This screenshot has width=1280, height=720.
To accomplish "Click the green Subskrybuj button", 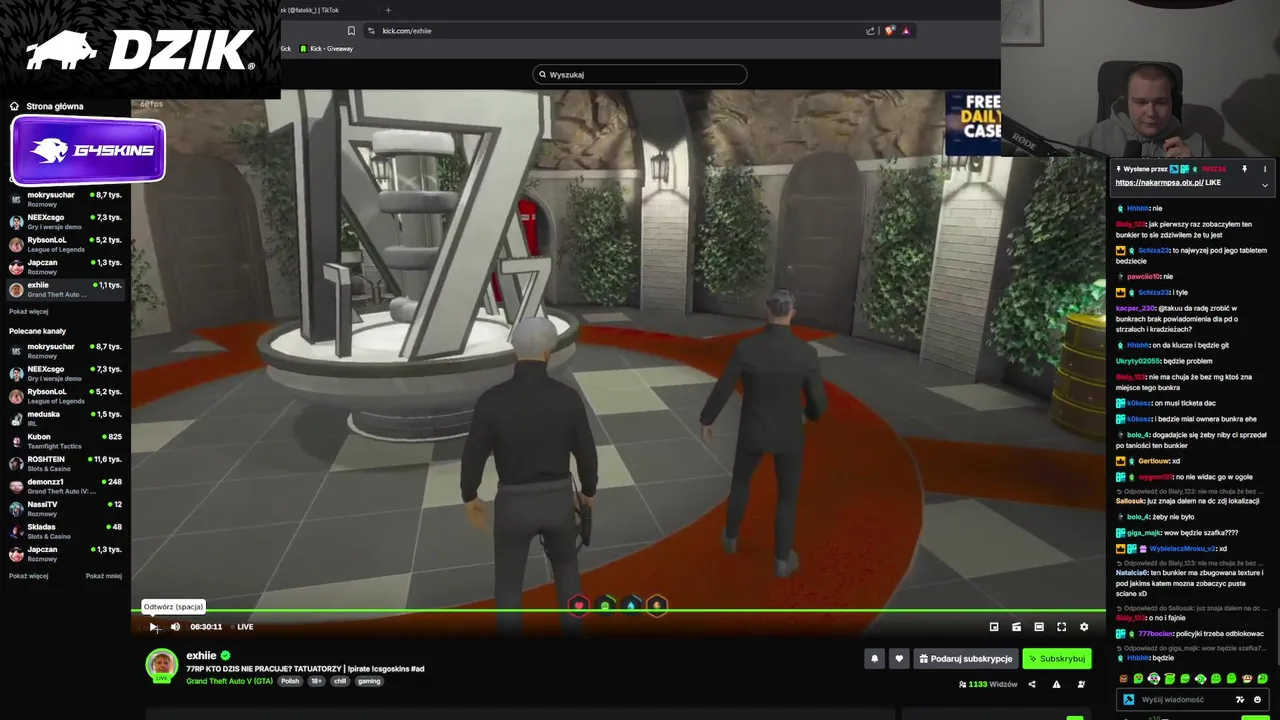I will [1057, 659].
